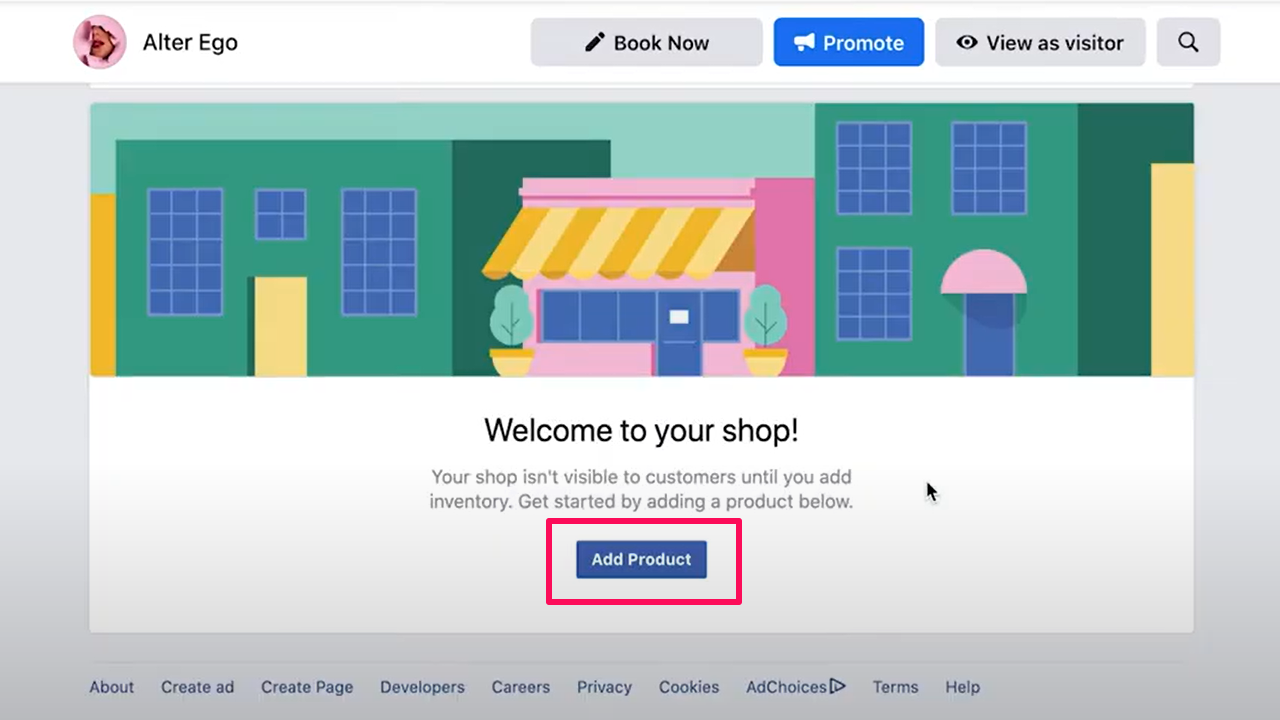Follow the Create Page footer link

tap(307, 687)
